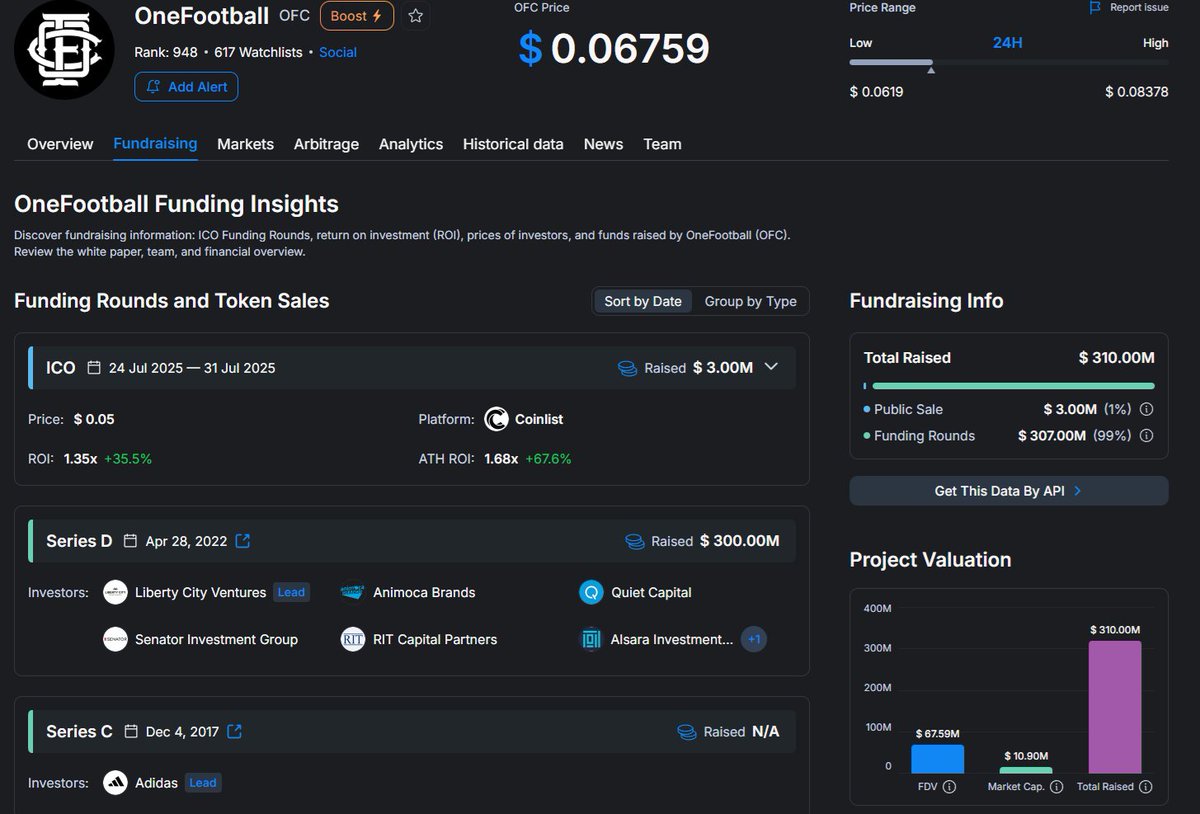This screenshot has width=1200, height=814.
Task: Add OneFootball to favorites with star icon
Action: 416,16
